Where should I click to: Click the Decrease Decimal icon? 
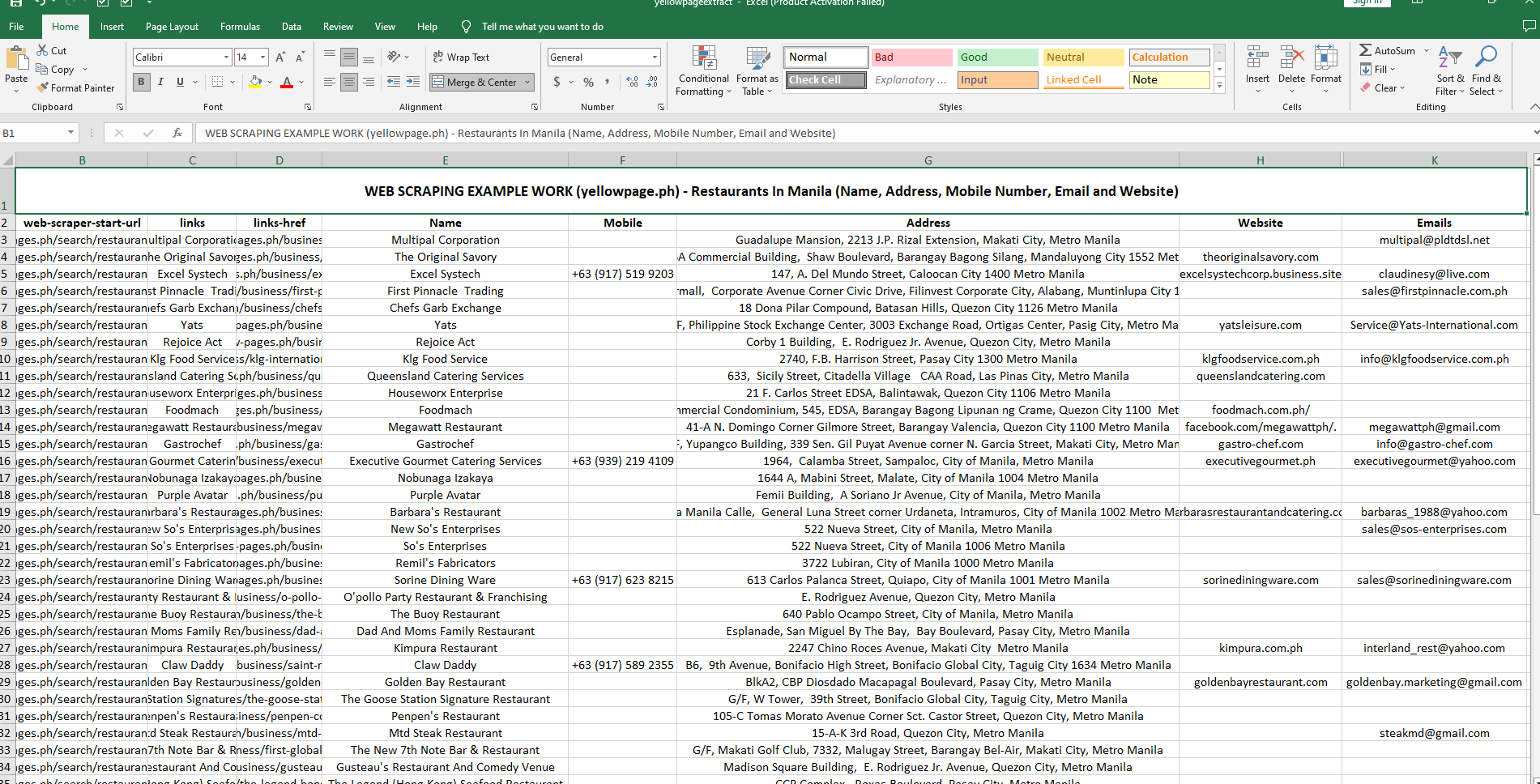coord(652,82)
